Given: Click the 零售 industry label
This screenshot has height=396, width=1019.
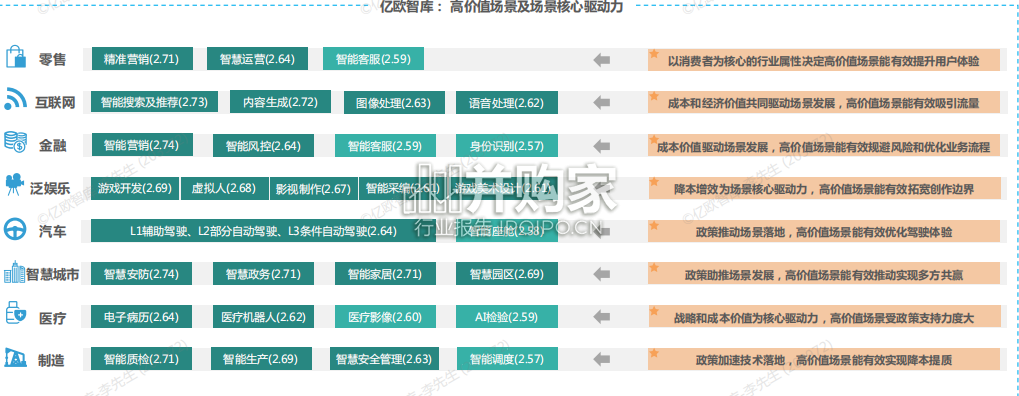Looking at the screenshot, I should tap(52, 60).
